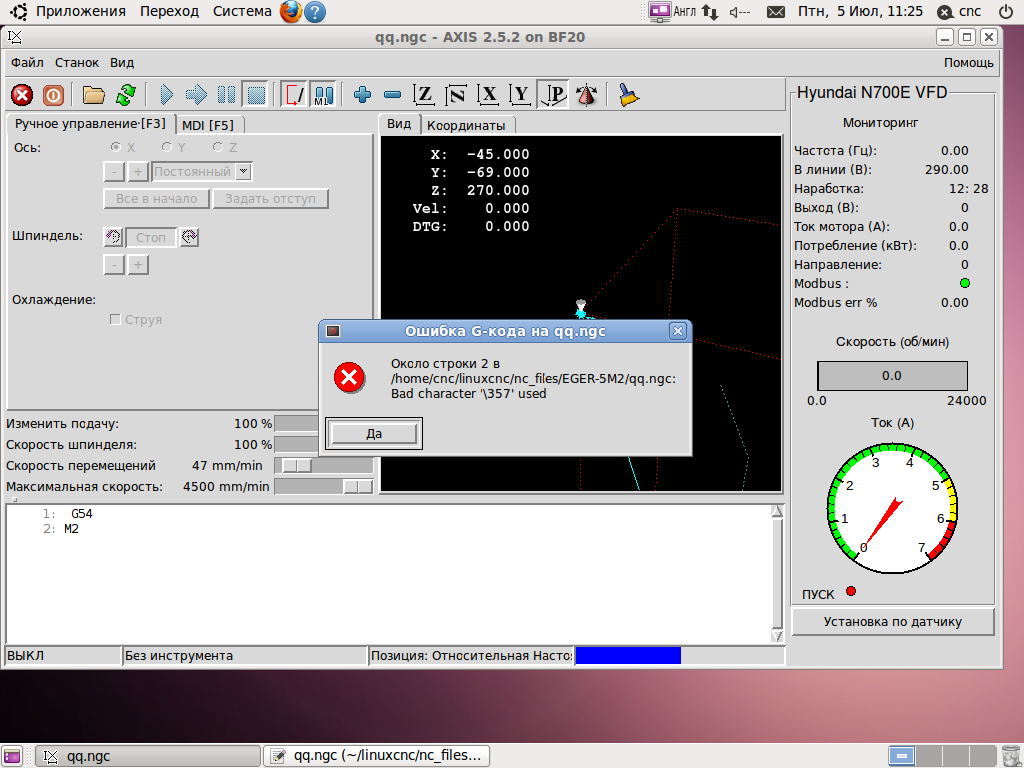Open G-code file folder icon

[93, 95]
